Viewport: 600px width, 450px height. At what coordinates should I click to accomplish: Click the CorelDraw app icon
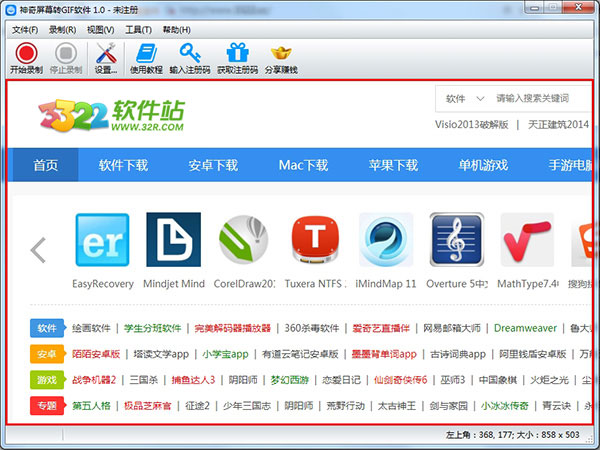click(244, 240)
